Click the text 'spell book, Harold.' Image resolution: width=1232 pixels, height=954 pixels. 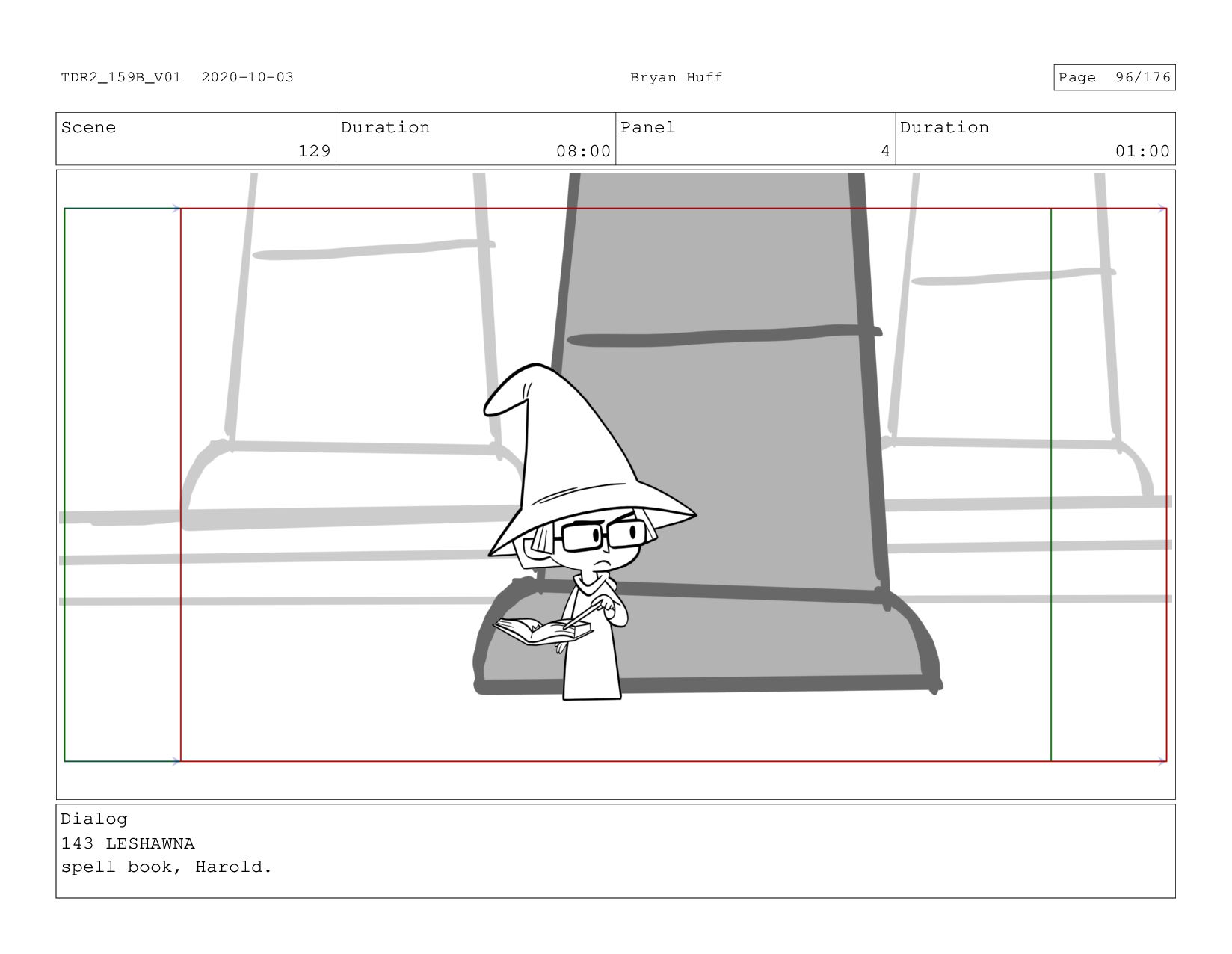[x=167, y=867]
